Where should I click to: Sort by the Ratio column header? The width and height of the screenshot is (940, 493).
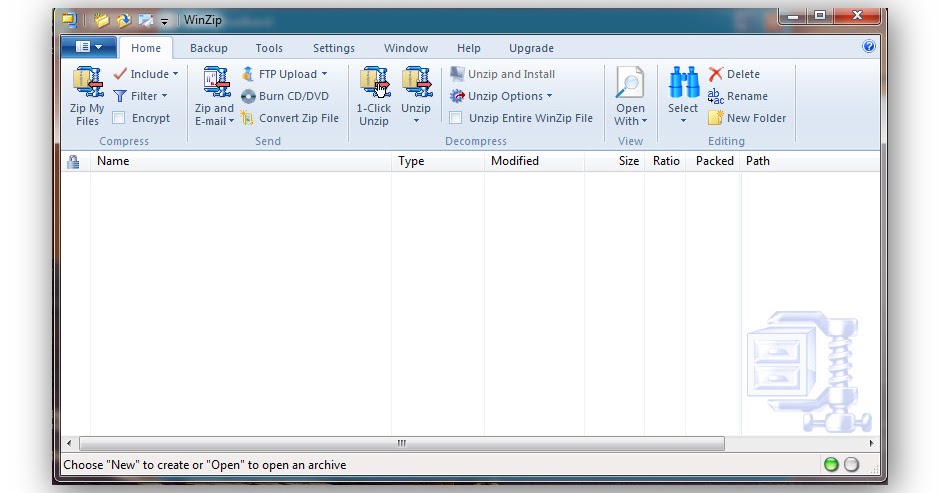(x=665, y=161)
